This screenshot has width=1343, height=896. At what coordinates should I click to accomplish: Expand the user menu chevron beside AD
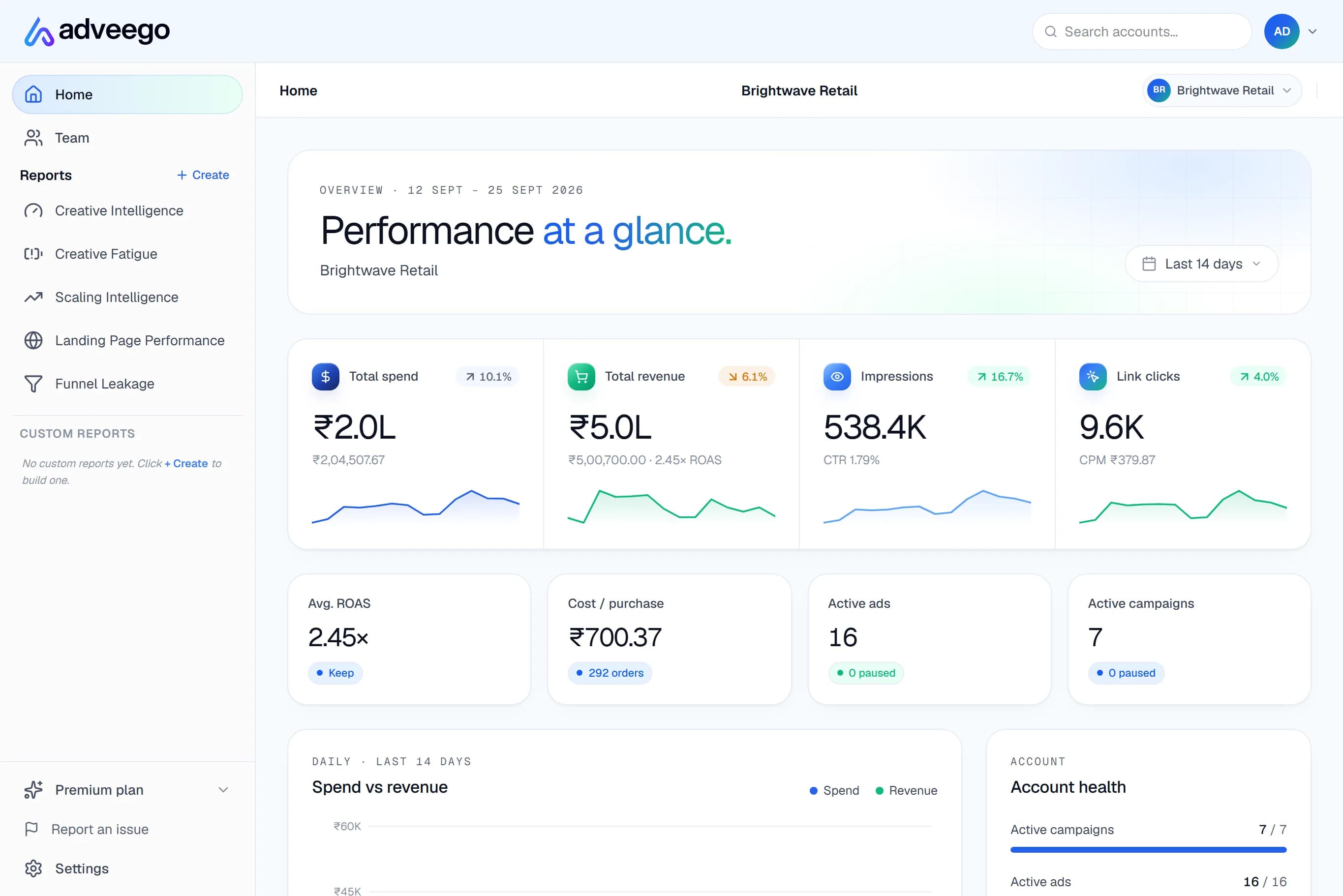tap(1312, 31)
